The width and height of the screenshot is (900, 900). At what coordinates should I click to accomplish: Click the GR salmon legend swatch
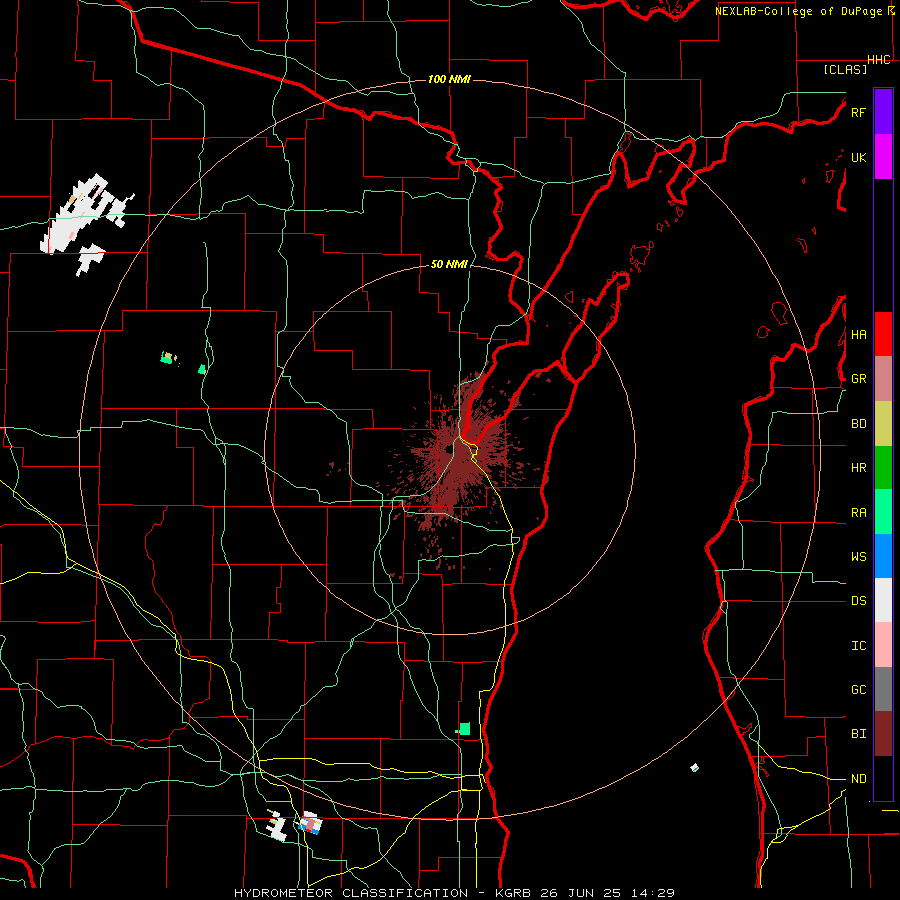[883, 379]
